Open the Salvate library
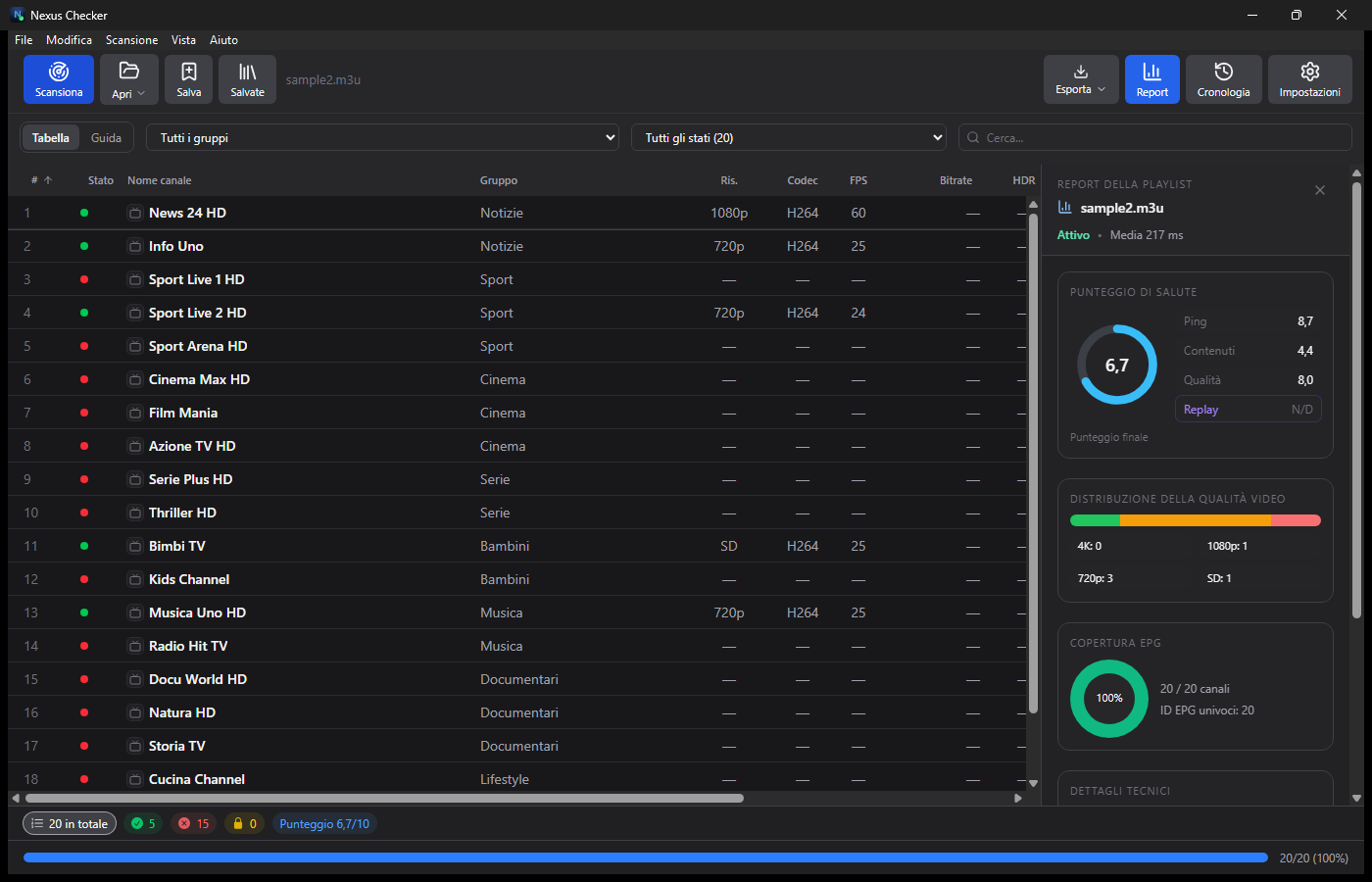The image size is (1372, 882). (247, 79)
